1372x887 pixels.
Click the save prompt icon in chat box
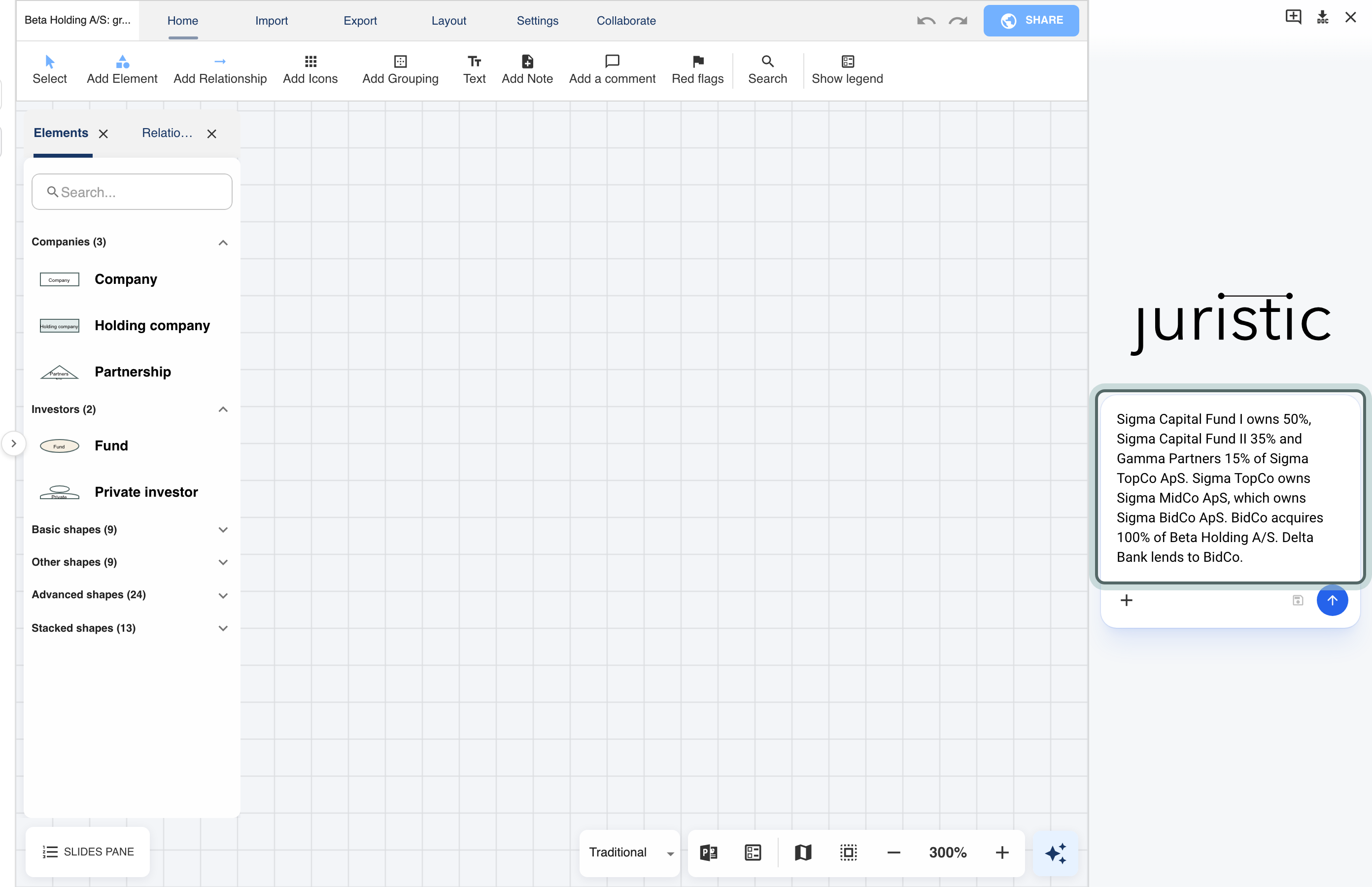pyautogui.click(x=1298, y=600)
